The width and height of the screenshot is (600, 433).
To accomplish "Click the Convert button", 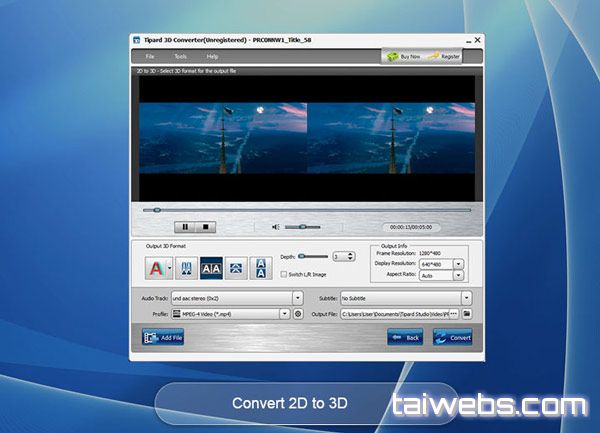I will [x=452, y=337].
